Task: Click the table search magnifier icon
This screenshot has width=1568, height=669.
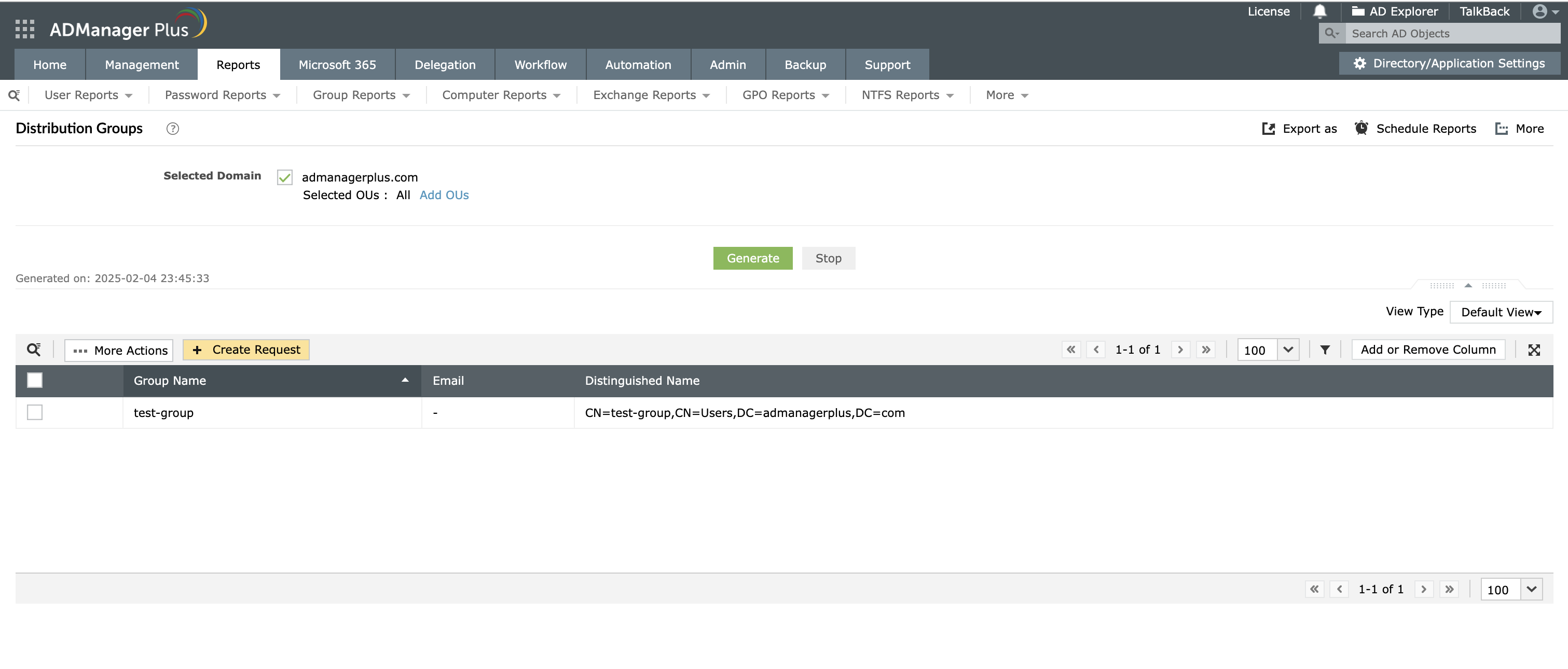Action: click(34, 350)
